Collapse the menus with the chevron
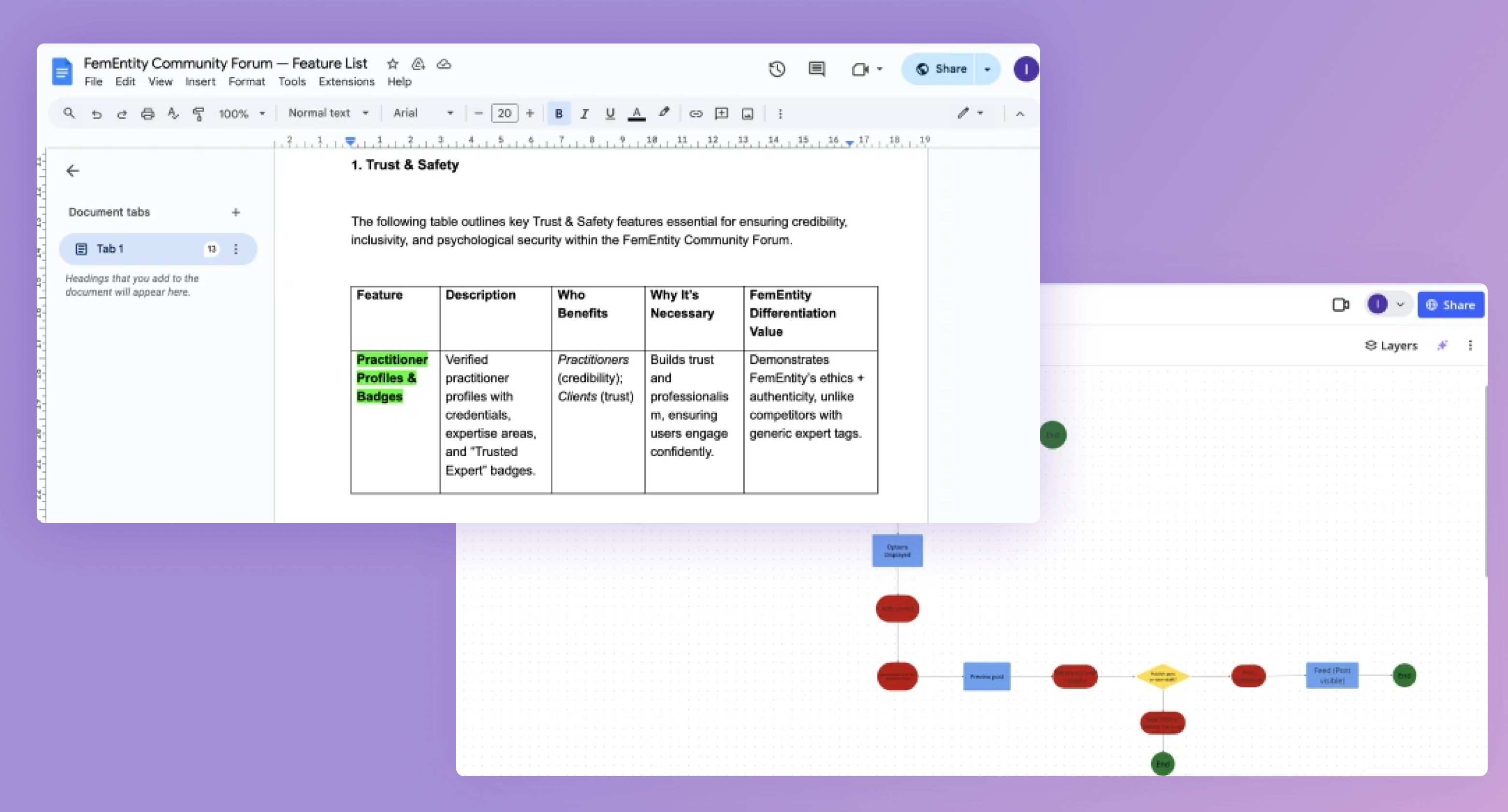1508x812 pixels. (1019, 114)
